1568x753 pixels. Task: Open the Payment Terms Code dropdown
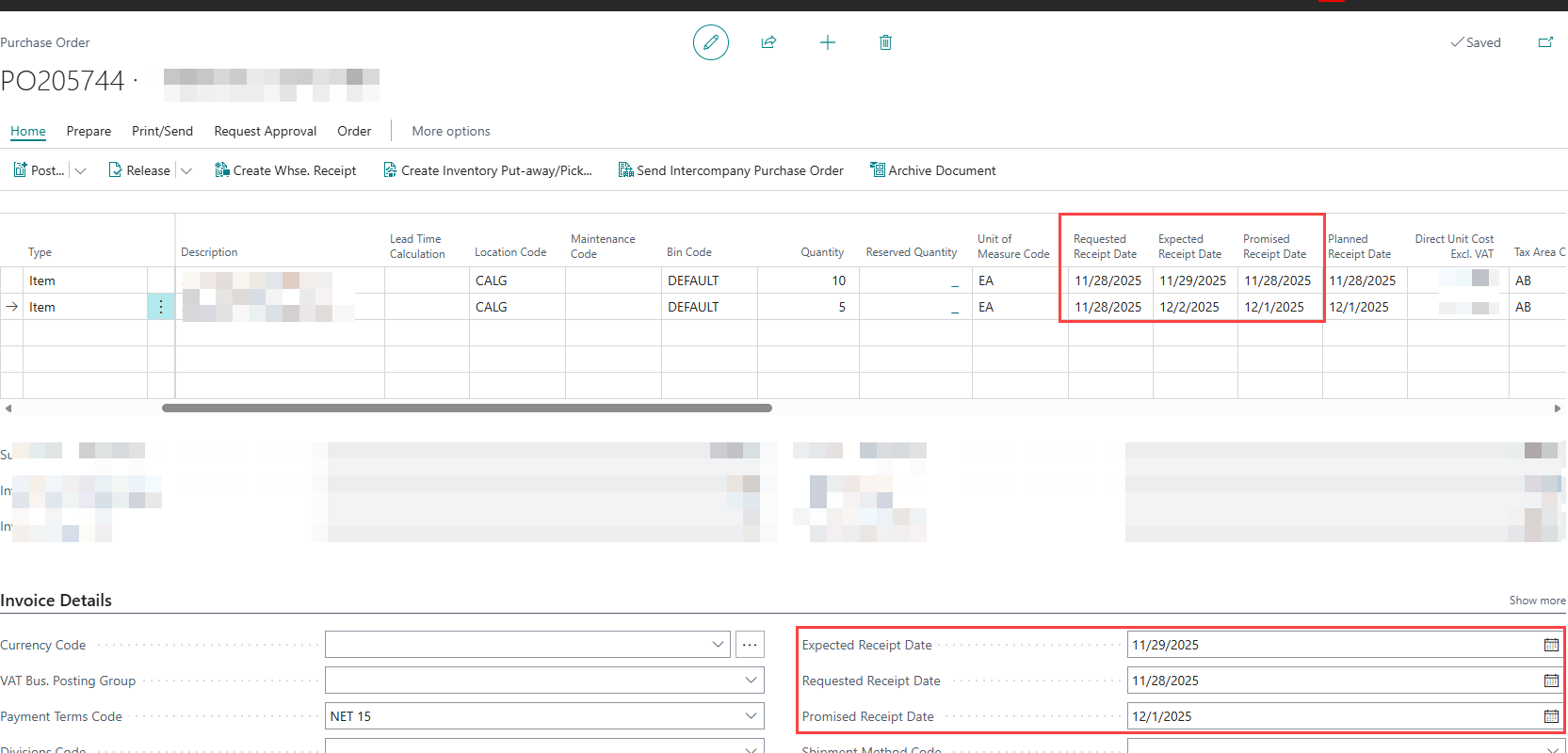pos(751,716)
